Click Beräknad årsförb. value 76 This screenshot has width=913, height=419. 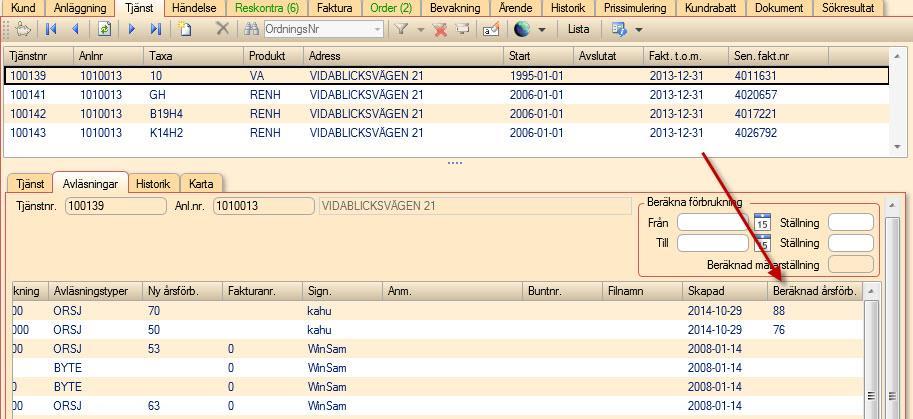pos(779,330)
